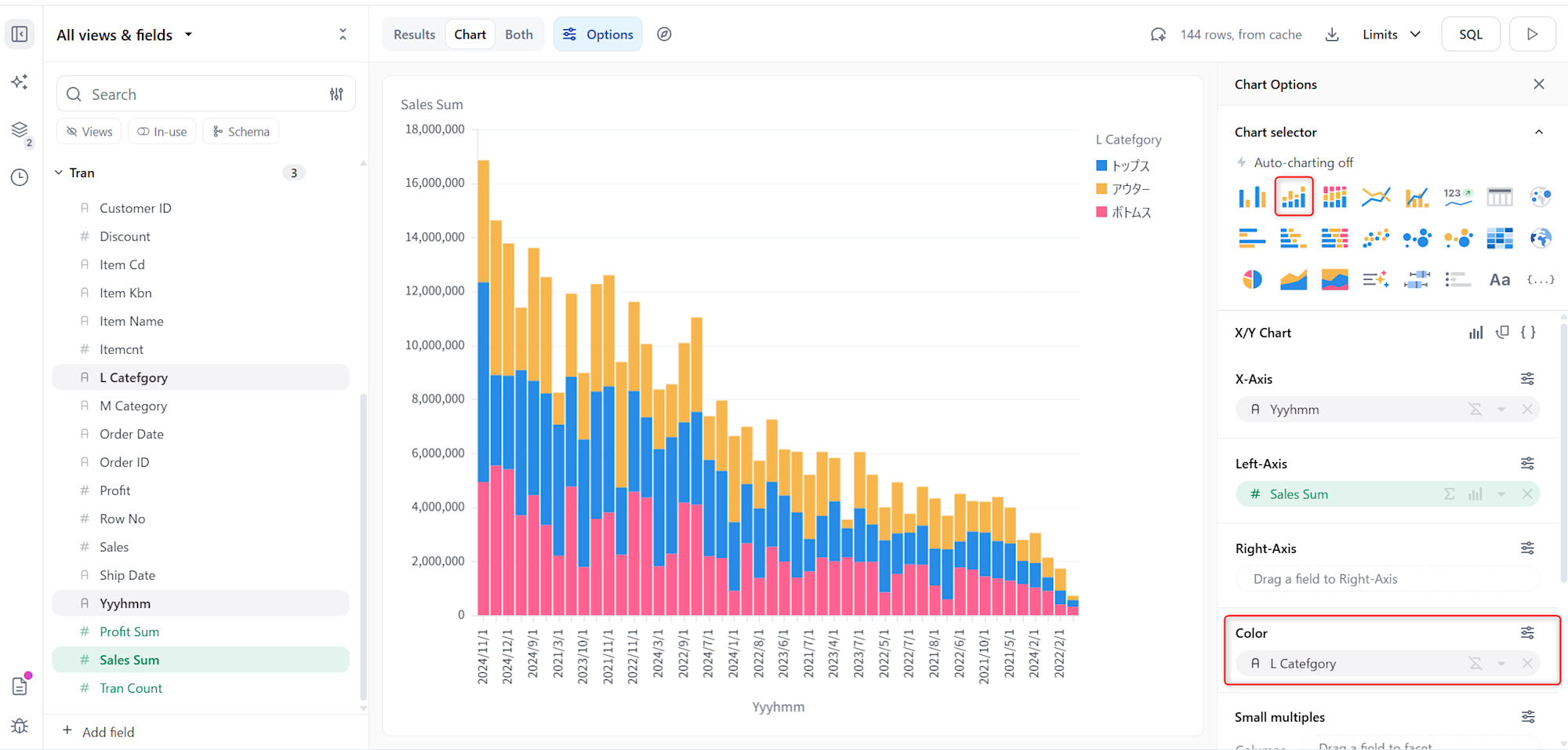Switch to the Both tab

pos(518,35)
